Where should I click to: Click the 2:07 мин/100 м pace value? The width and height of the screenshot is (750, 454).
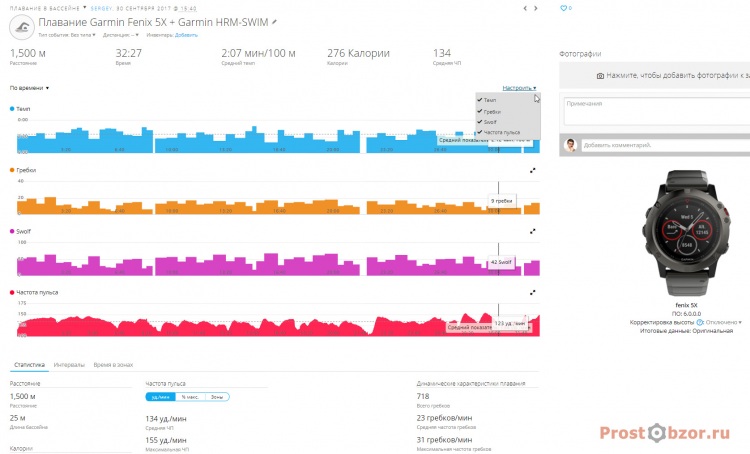[x=258, y=54]
